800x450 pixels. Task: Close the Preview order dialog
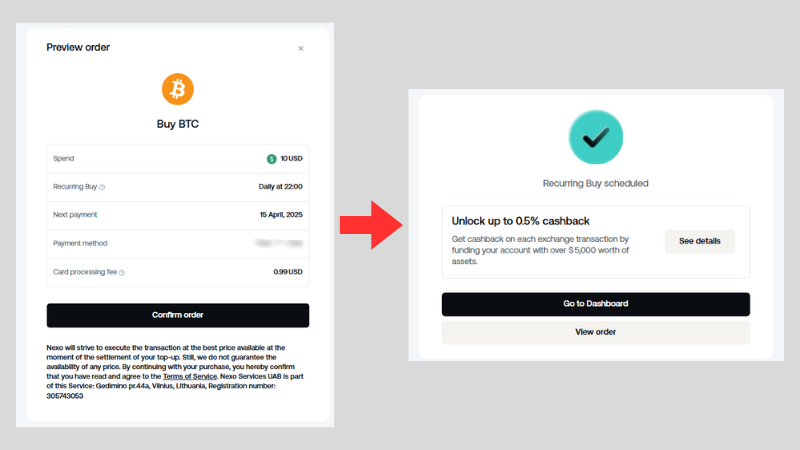[x=301, y=48]
